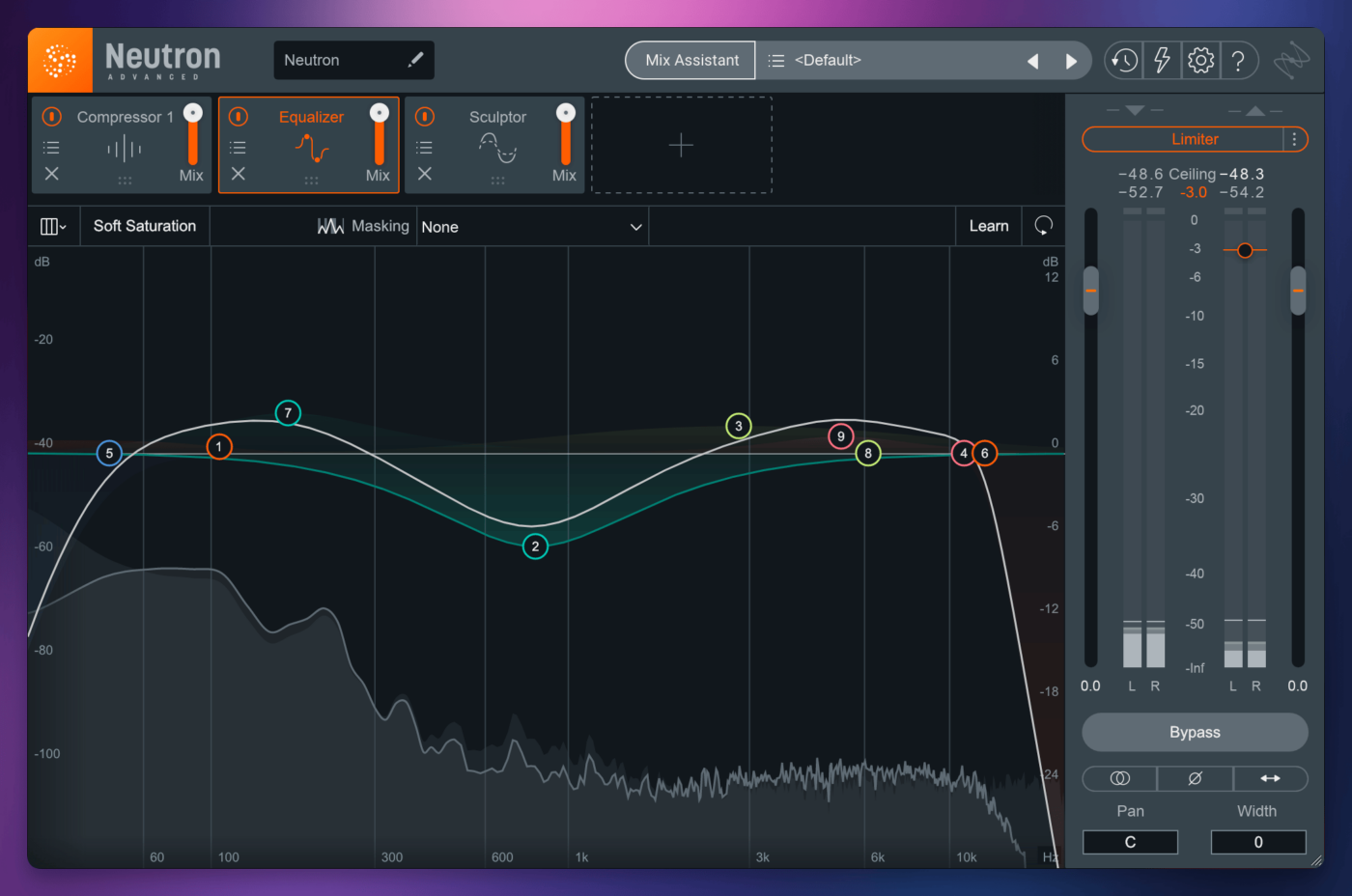Click the Equalizer drag handle dots
The width and height of the screenshot is (1352, 896).
click(311, 181)
